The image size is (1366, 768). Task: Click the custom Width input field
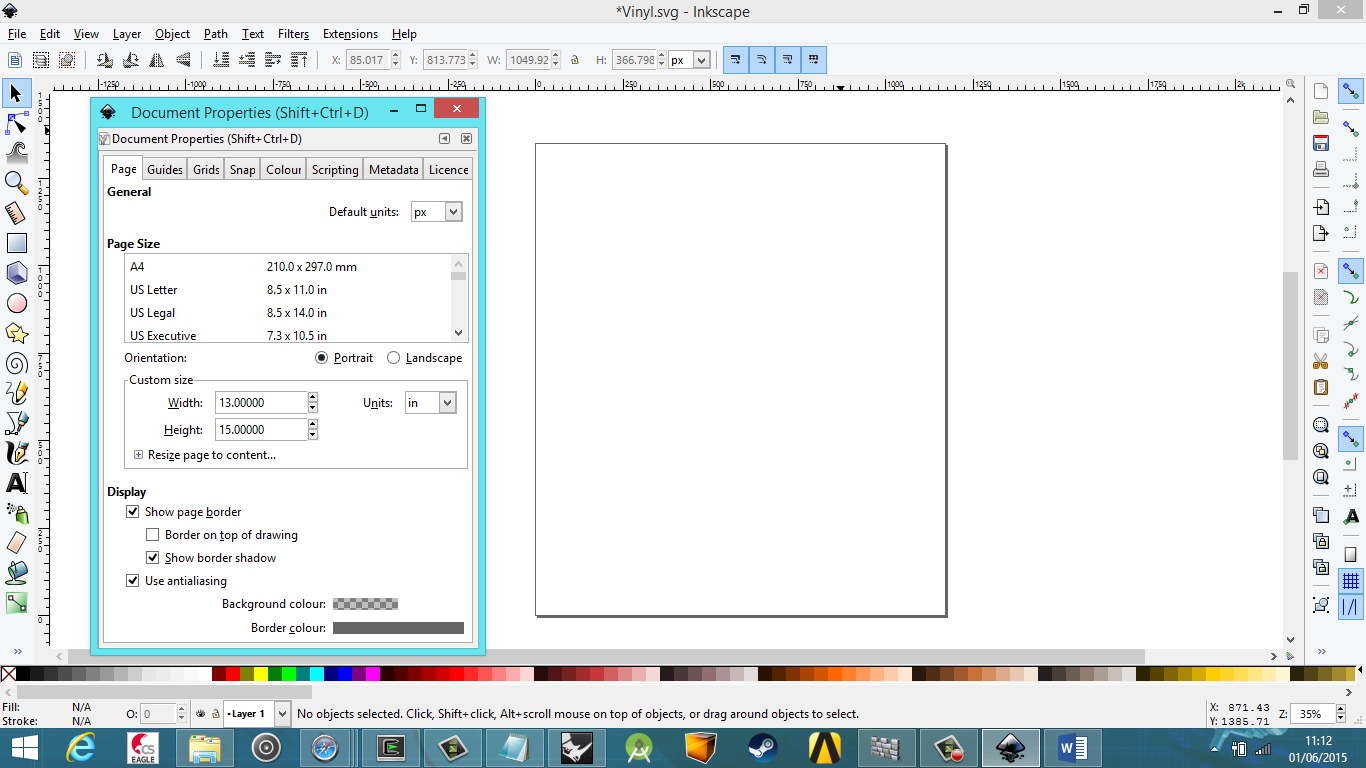coord(261,403)
